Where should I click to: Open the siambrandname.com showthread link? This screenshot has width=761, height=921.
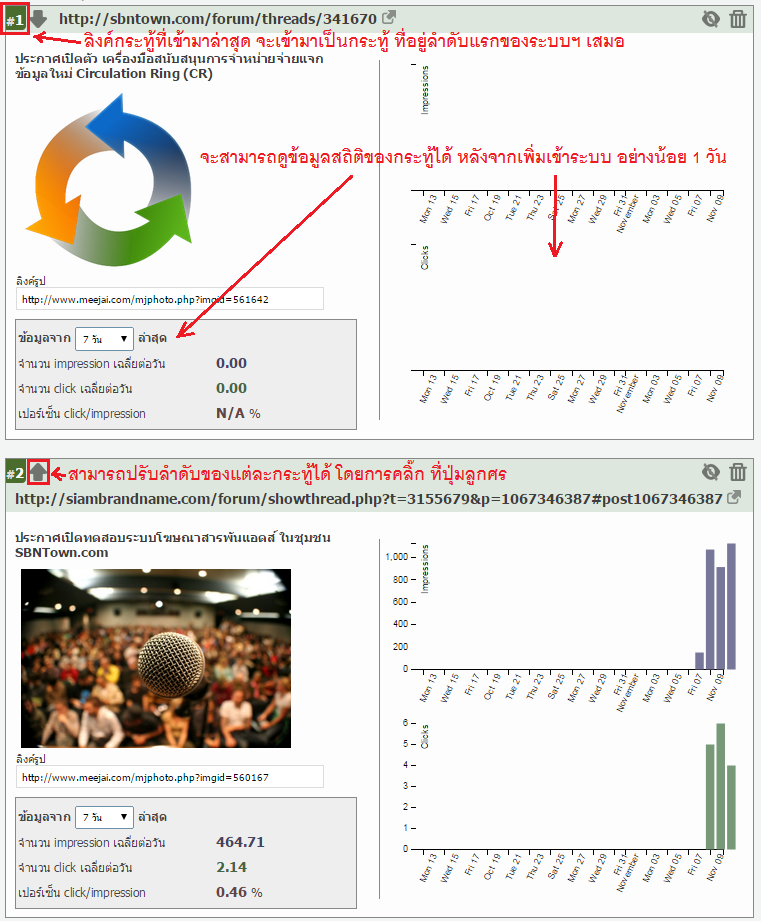pyautogui.click(x=368, y=499)
